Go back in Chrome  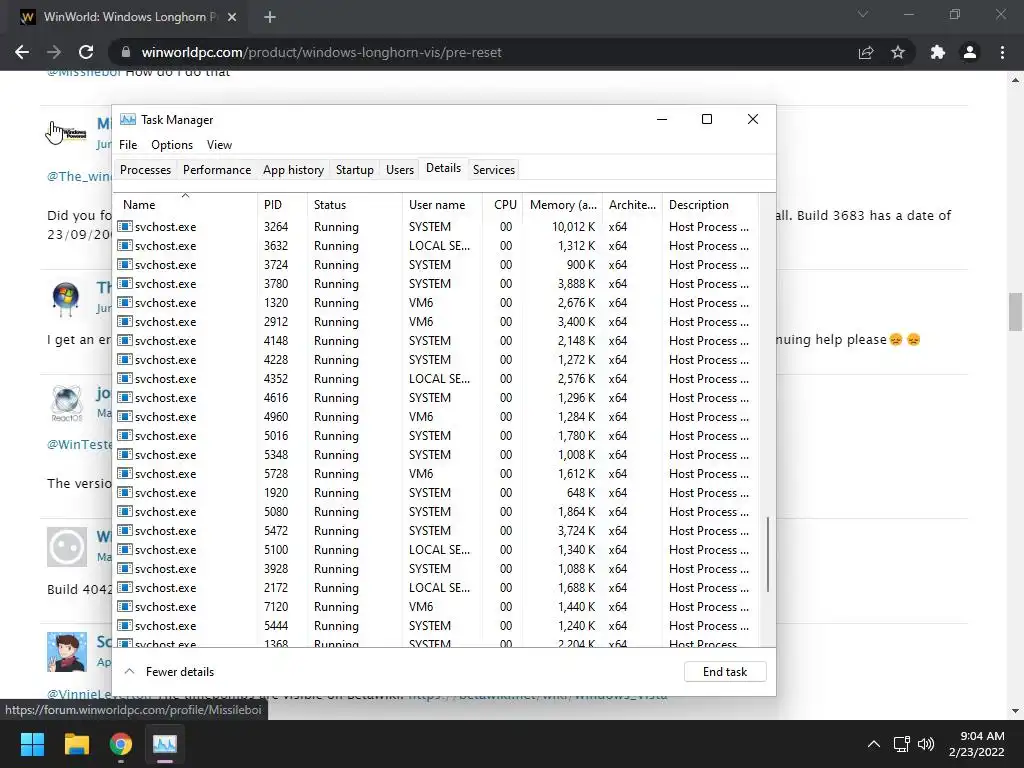coord(22,52)
